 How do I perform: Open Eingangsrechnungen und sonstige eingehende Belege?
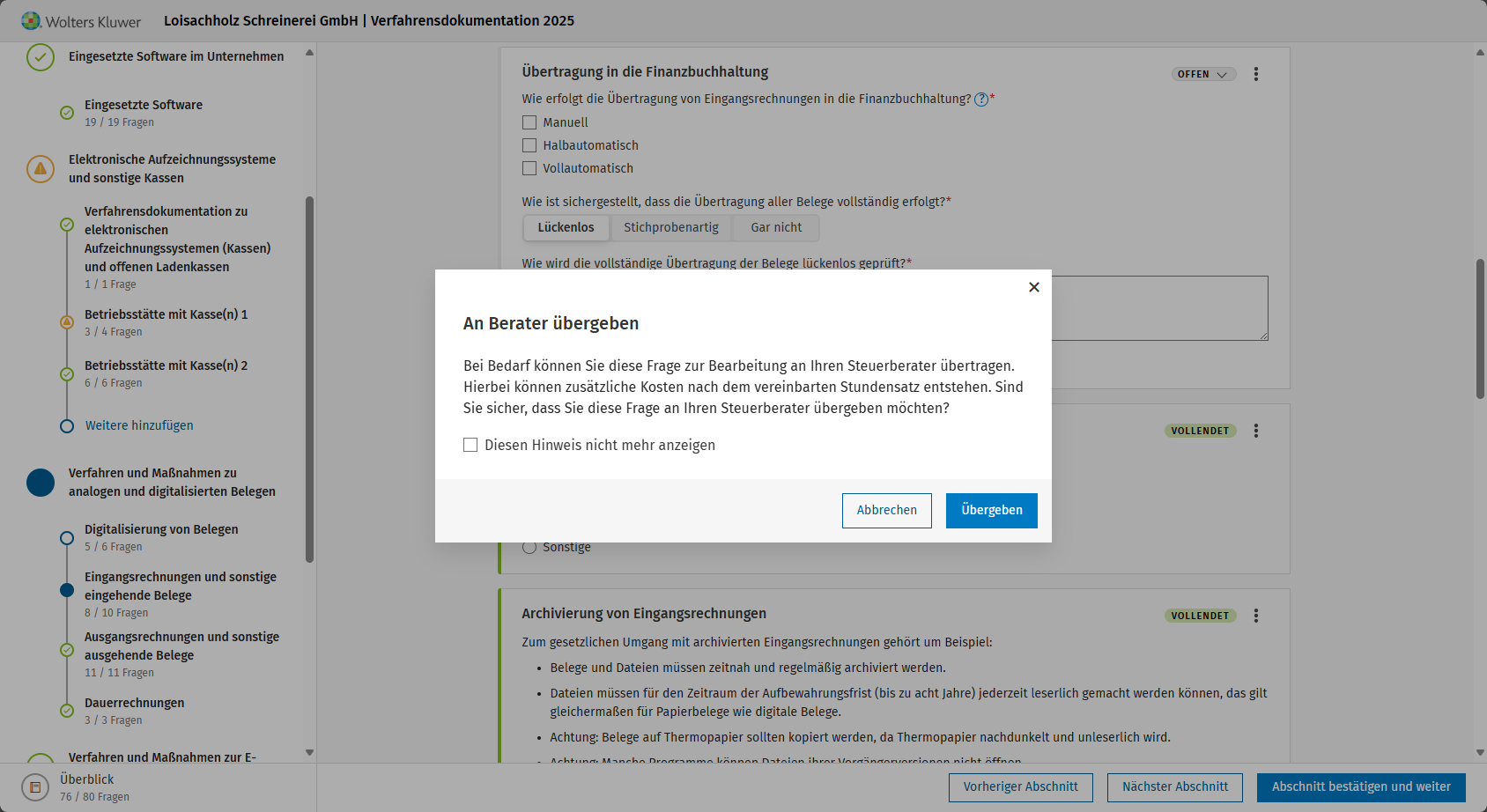pos(181,594)
